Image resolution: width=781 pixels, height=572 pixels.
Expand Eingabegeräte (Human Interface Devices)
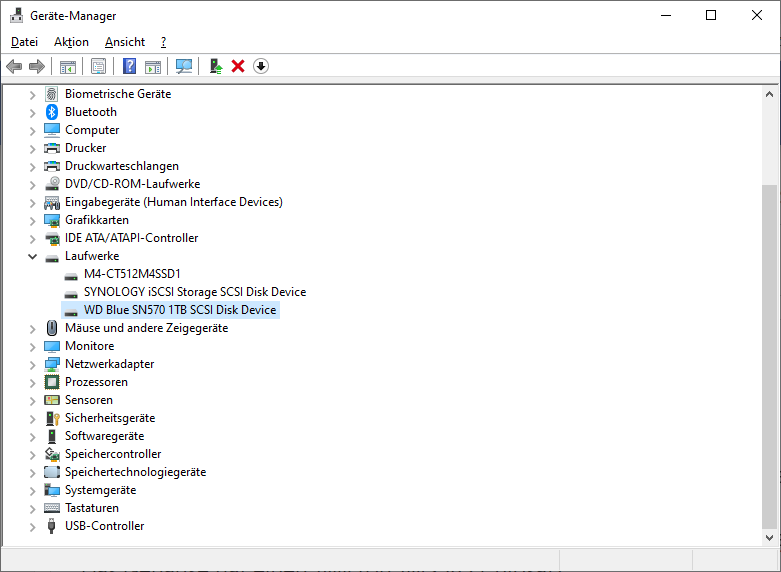click(x=32, y=202)
